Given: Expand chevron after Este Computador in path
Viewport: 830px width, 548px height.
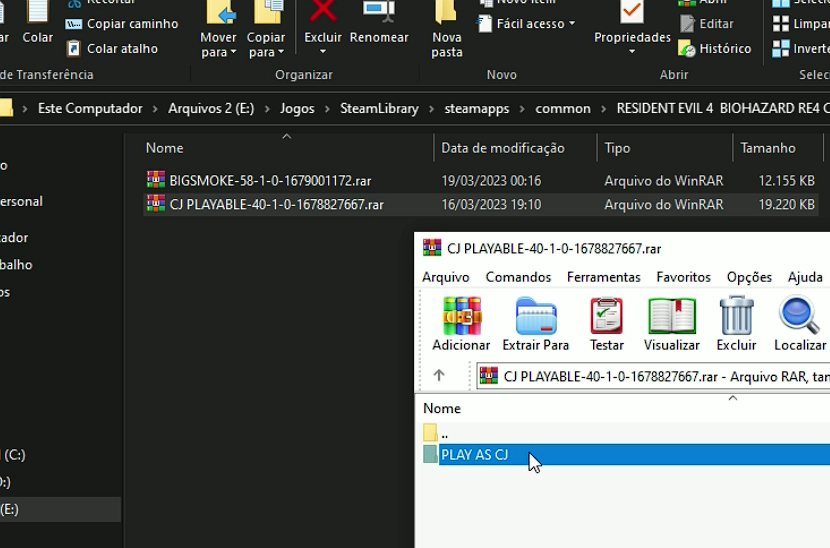Looking at the screenshot, I should tap(155, 109).
